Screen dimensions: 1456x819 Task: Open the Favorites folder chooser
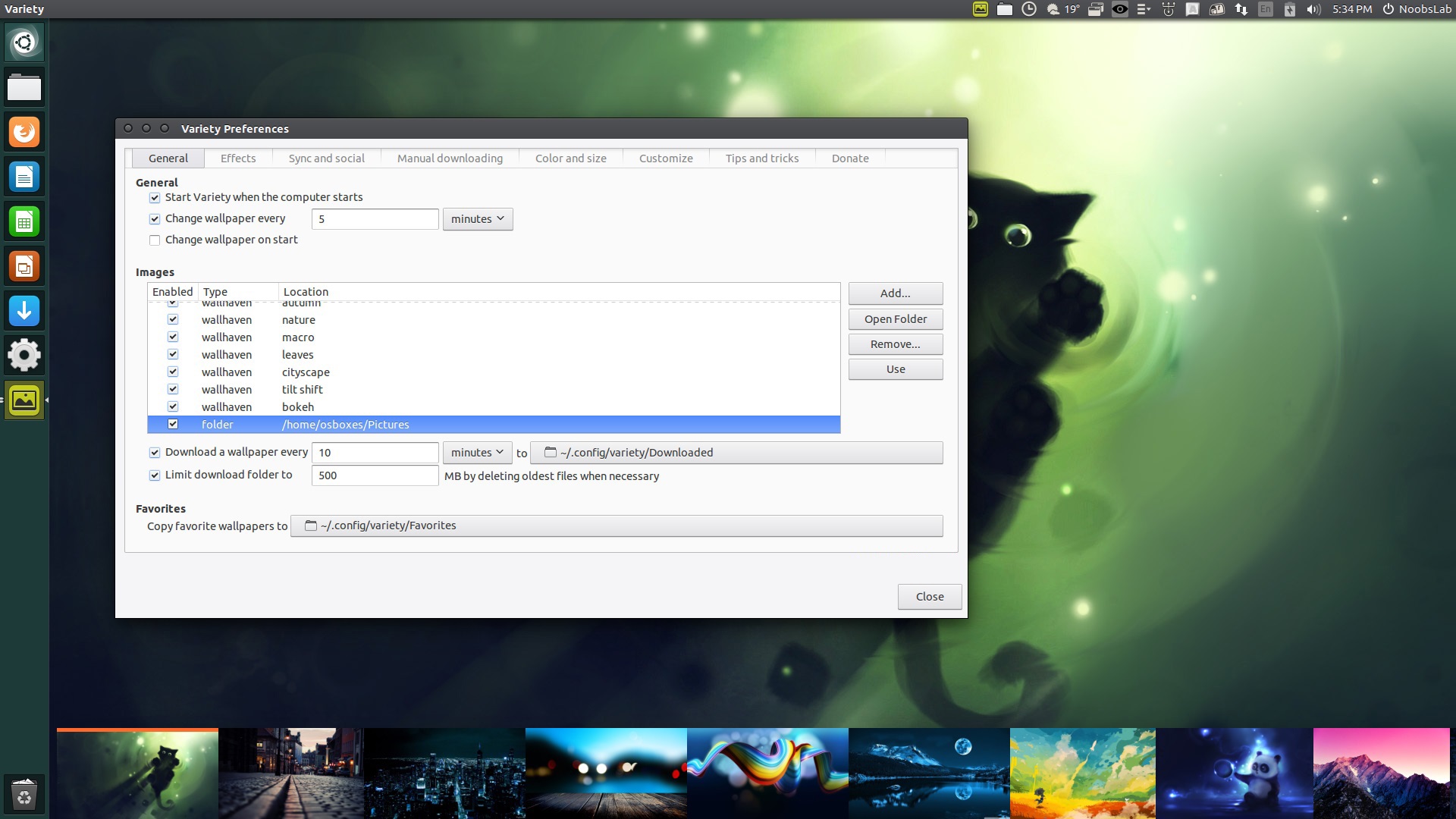(616, 526)
